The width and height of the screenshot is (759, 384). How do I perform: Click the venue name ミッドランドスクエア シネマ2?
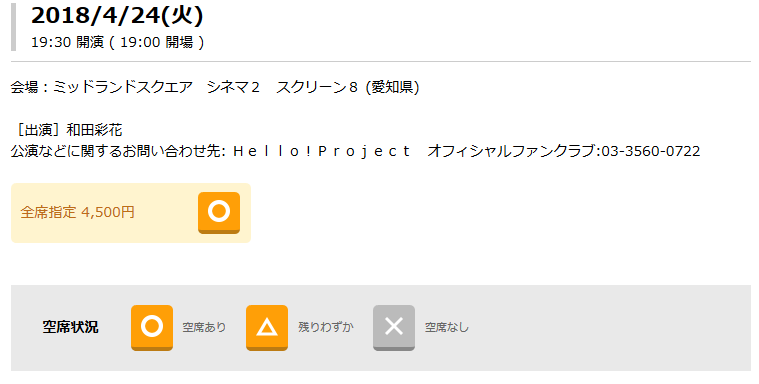click(156, 87)
